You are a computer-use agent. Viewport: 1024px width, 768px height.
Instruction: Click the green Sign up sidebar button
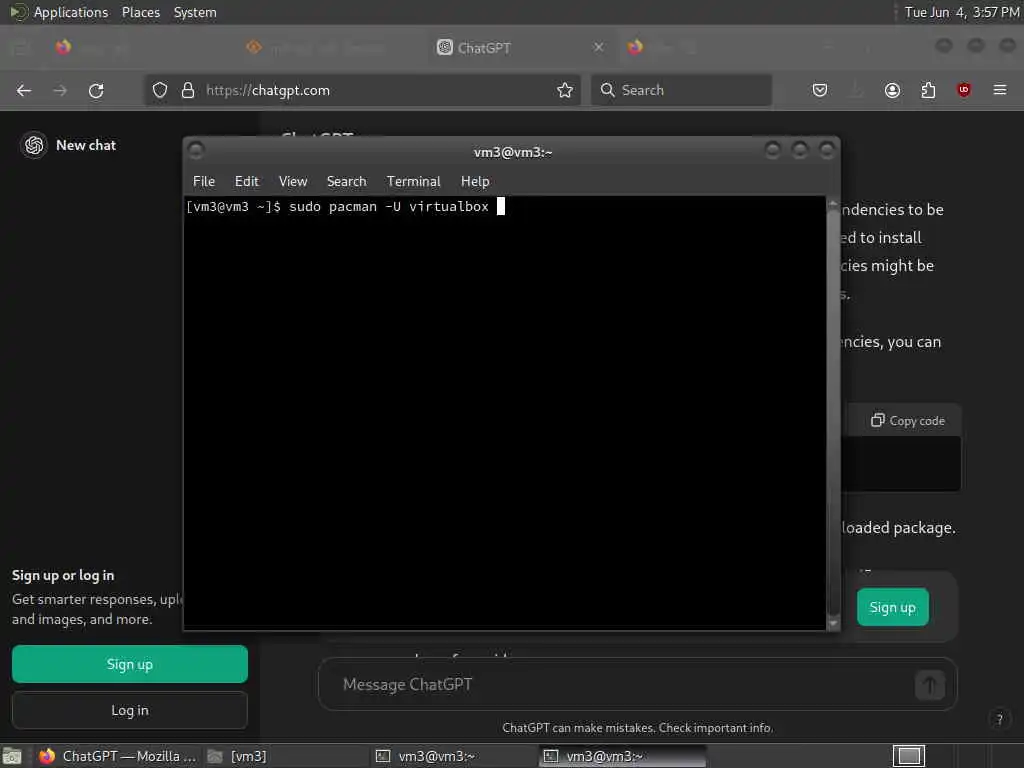pos(130,664)
